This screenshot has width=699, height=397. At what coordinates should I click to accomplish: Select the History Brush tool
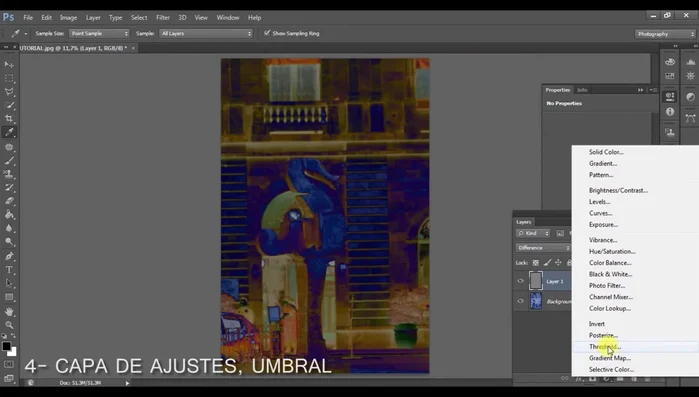point(9,187)
